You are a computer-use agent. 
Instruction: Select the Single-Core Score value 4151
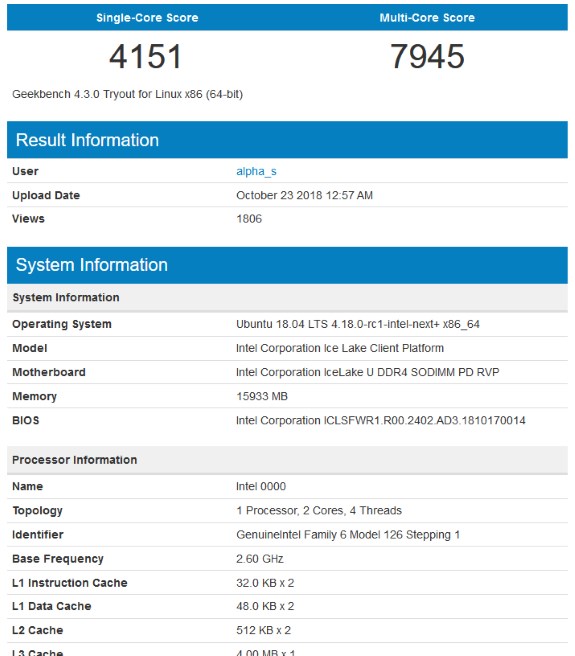146,56
